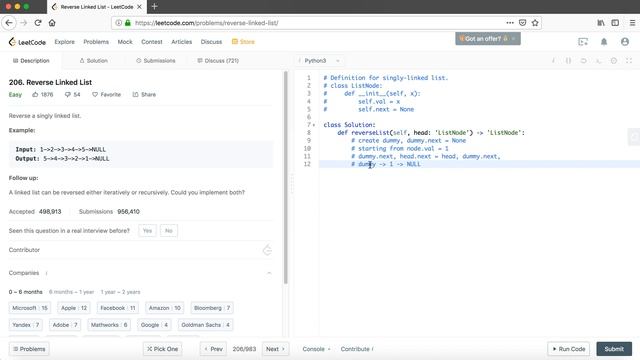
Task: Click the browser forward arrow
Action: pos(23,23)
